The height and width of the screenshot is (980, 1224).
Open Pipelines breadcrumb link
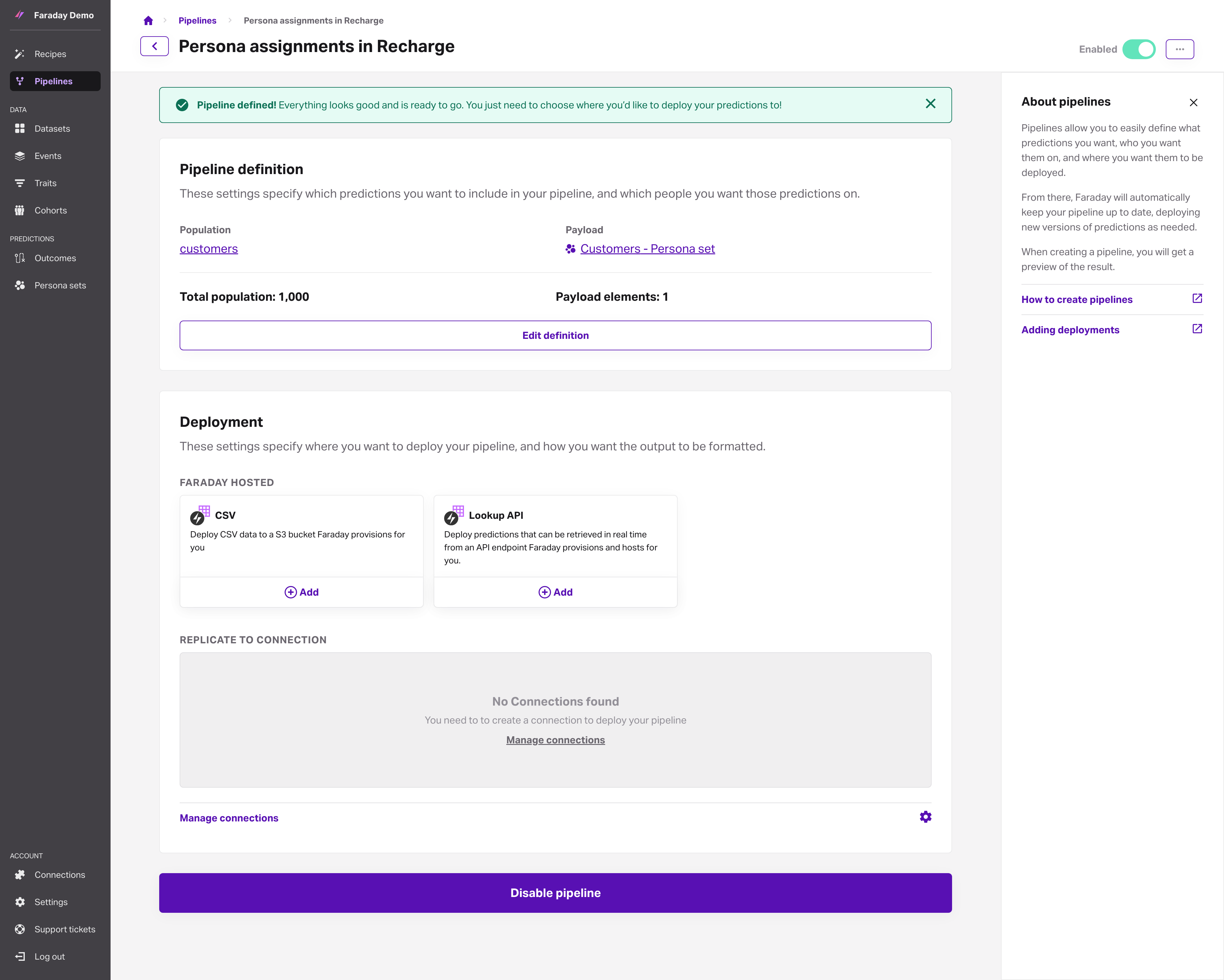click(x=197, y=20)
